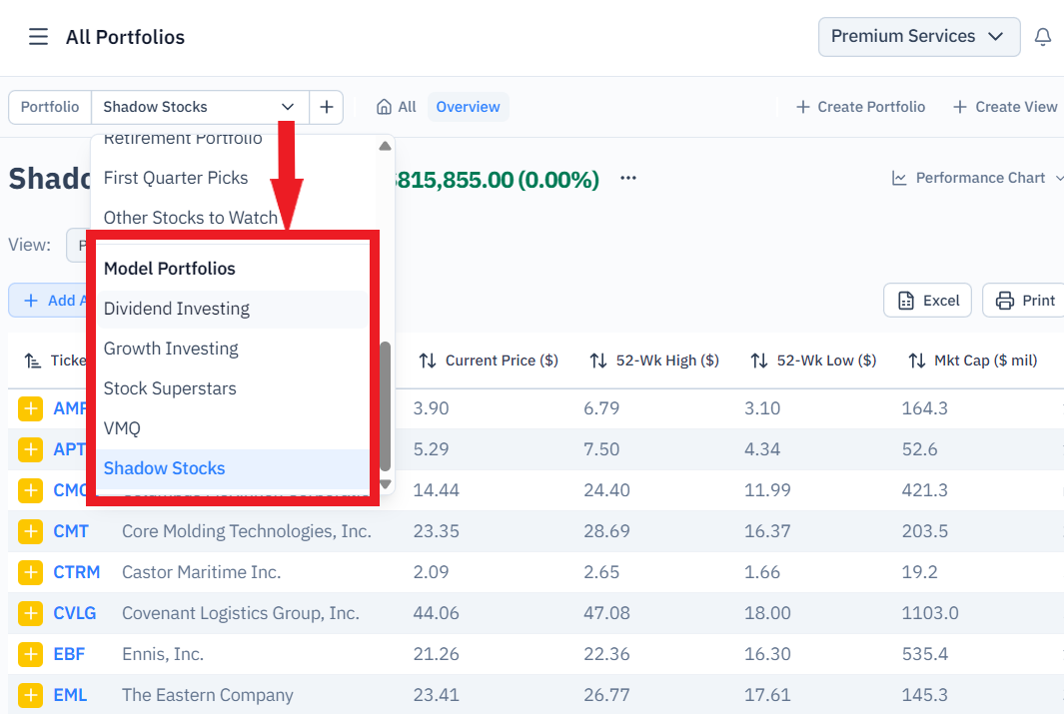Open notifications bell
1064x714 pixels.
click(x=1042, y=37)
